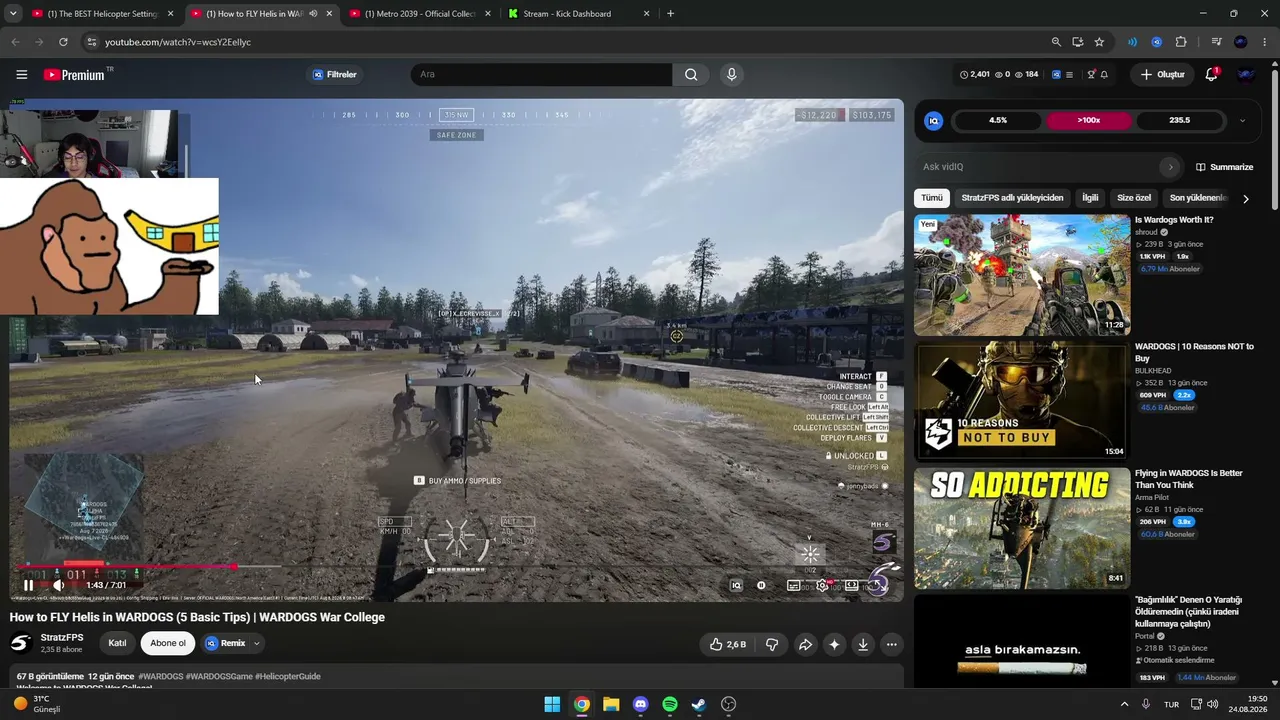
Task: Dislike the video with thumbs down
Action: click(x=772, y=645)
